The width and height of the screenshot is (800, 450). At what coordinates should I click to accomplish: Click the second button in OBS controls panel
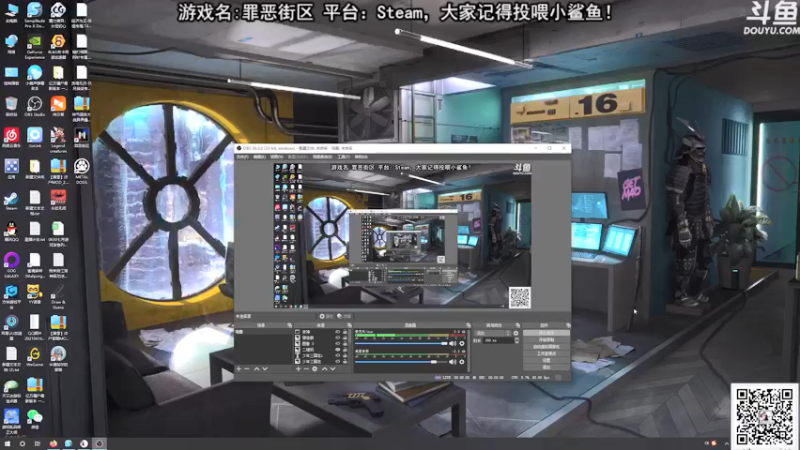[x=546, y=339]
